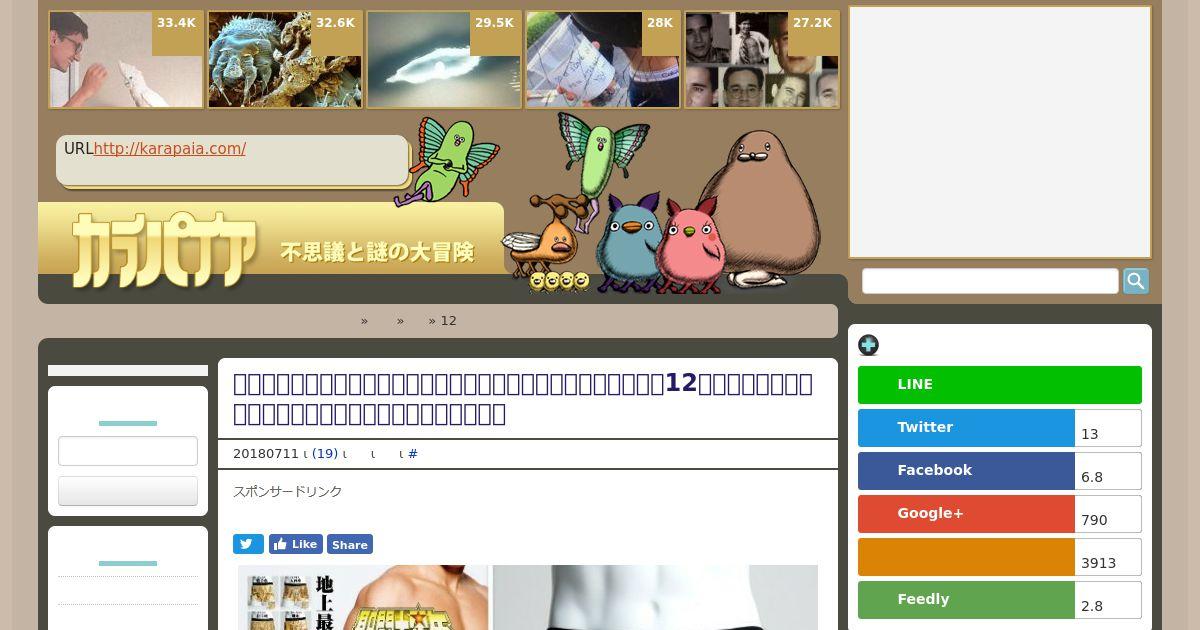The width and height of the screenshot is (1200, 630).
Task: Click the blue Facebook Share button
Action: point(350,544)
